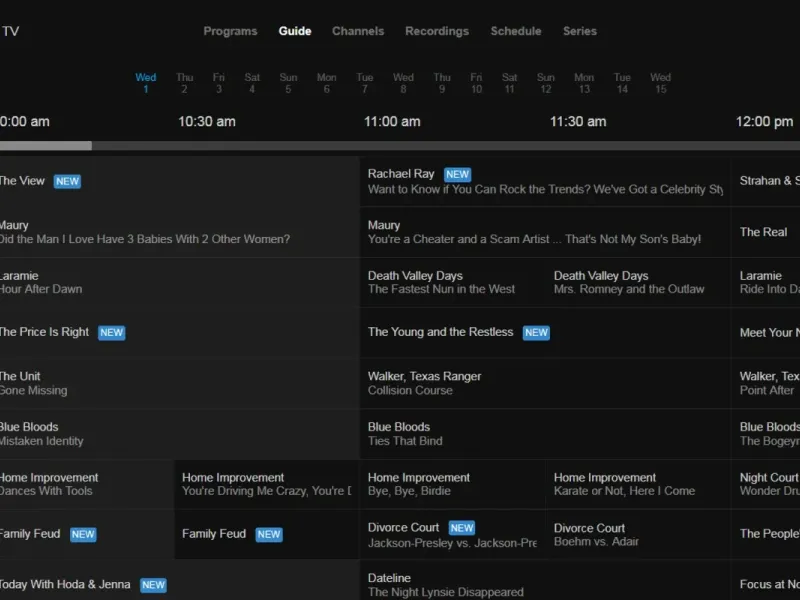Click the 10:30 am time header
The image size is (800, 600).
pyautogui.click(x=207, y=121)
